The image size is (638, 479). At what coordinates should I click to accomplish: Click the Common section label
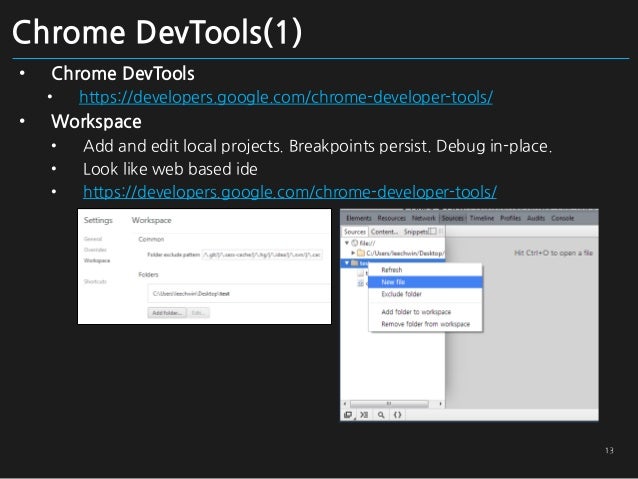[x=151, y=239]
